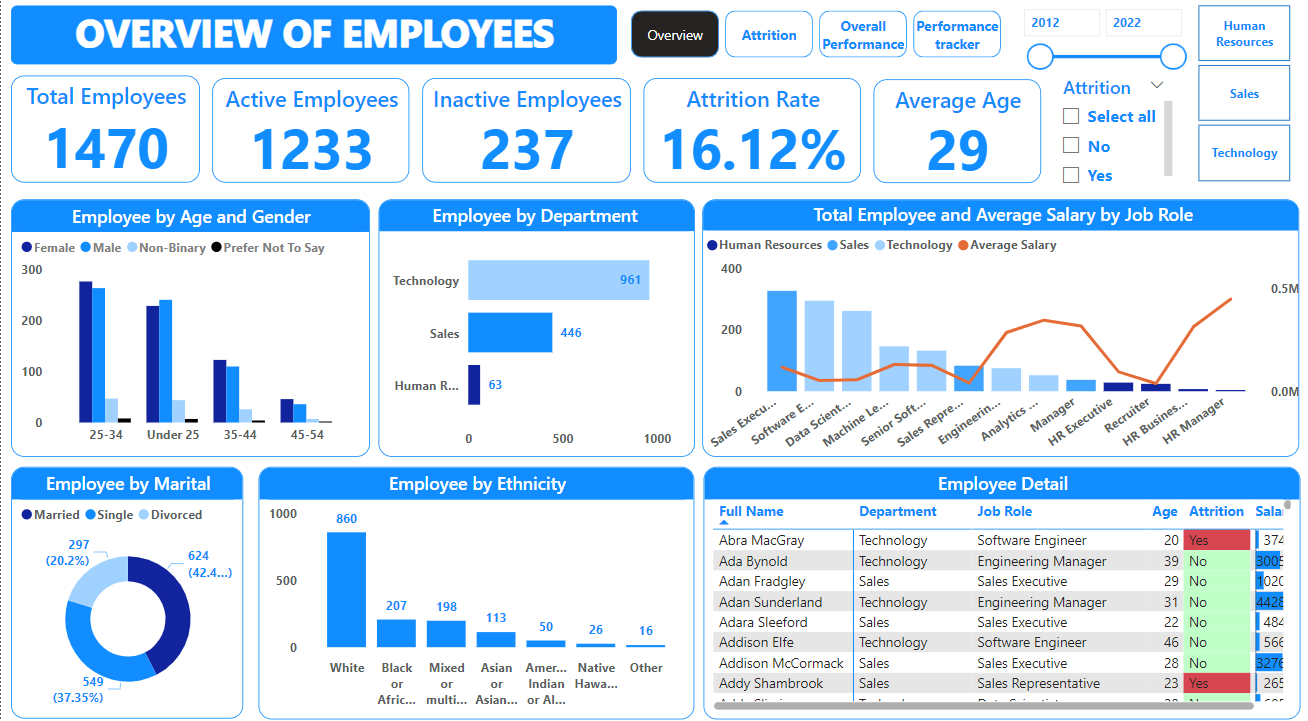Screen dimensions: 1308x721
Task: Click the 2012 start year field
Action: 1061,22
